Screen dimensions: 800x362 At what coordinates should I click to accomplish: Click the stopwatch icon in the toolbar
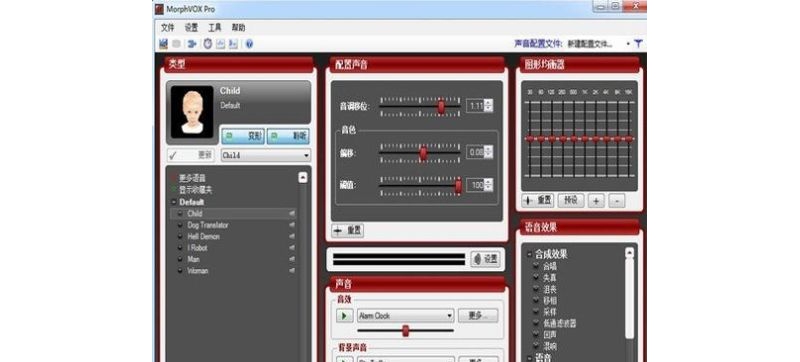coord(207,44)
